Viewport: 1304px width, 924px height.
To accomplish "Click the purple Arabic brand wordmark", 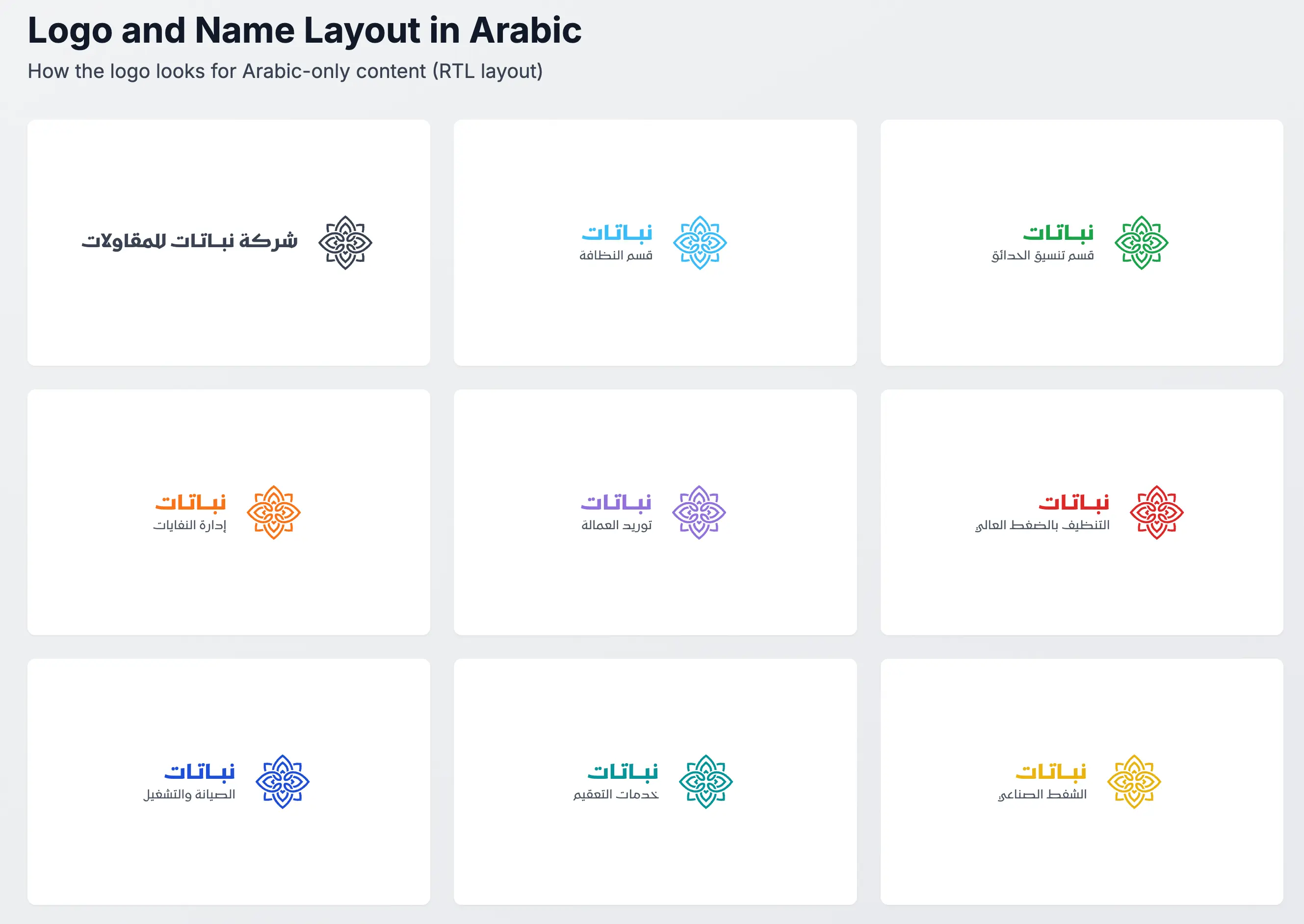I will click(616, 502).
